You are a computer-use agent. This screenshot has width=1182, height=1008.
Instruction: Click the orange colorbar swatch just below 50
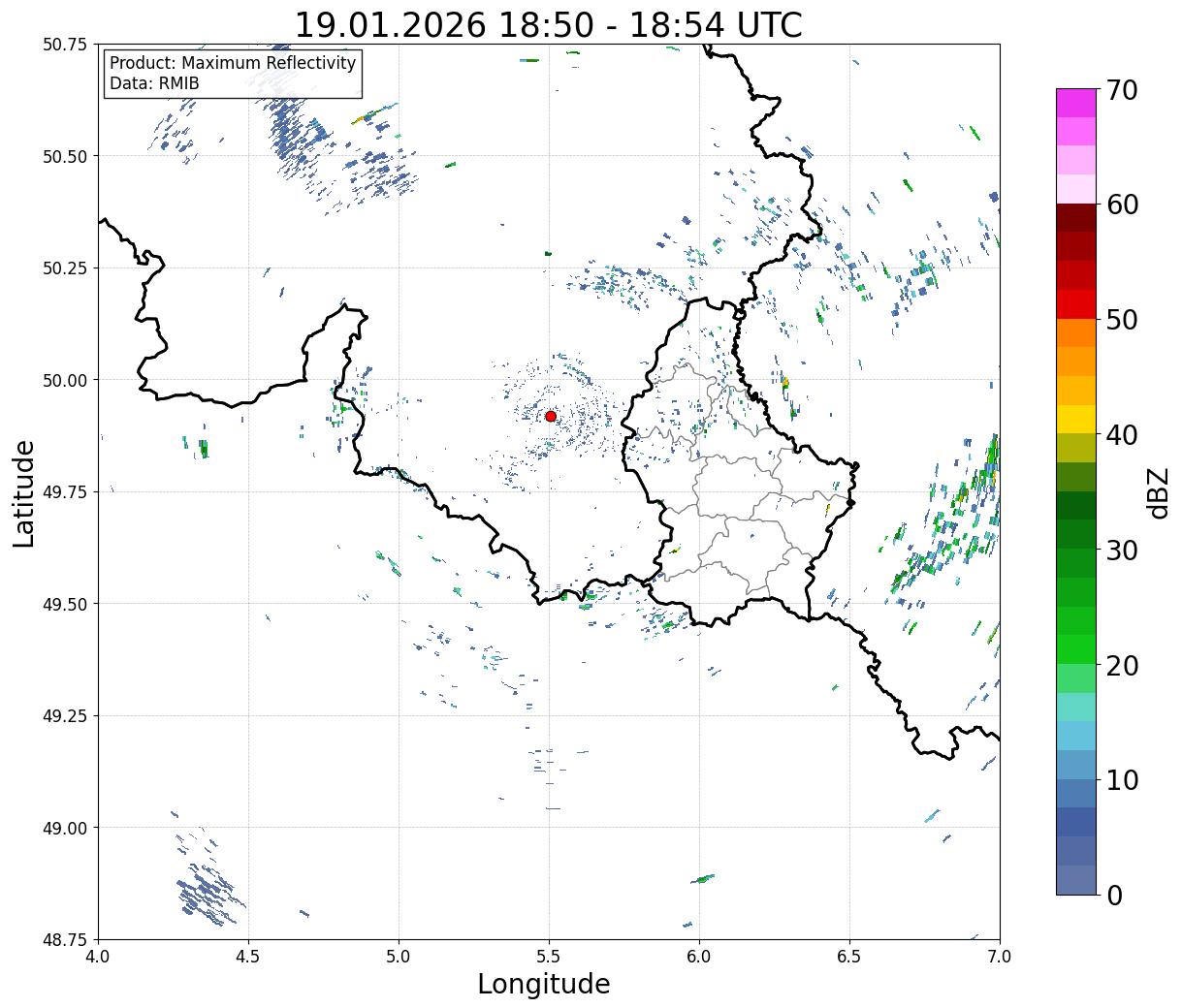(1076, 332)
